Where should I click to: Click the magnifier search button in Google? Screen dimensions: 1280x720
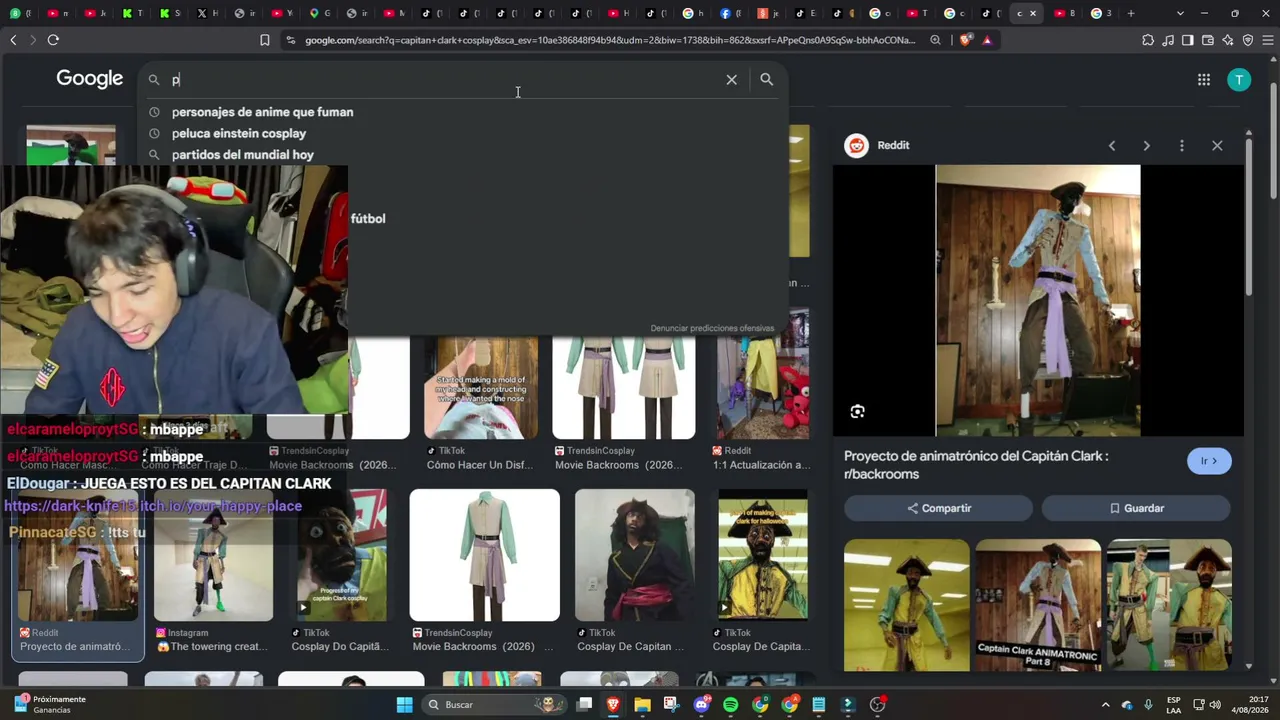click(x=766, y=80)
